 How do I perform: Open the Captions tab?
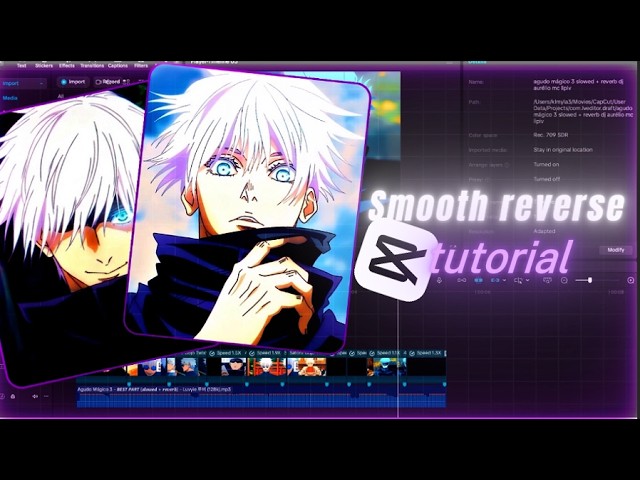click(x=118, y=65)
